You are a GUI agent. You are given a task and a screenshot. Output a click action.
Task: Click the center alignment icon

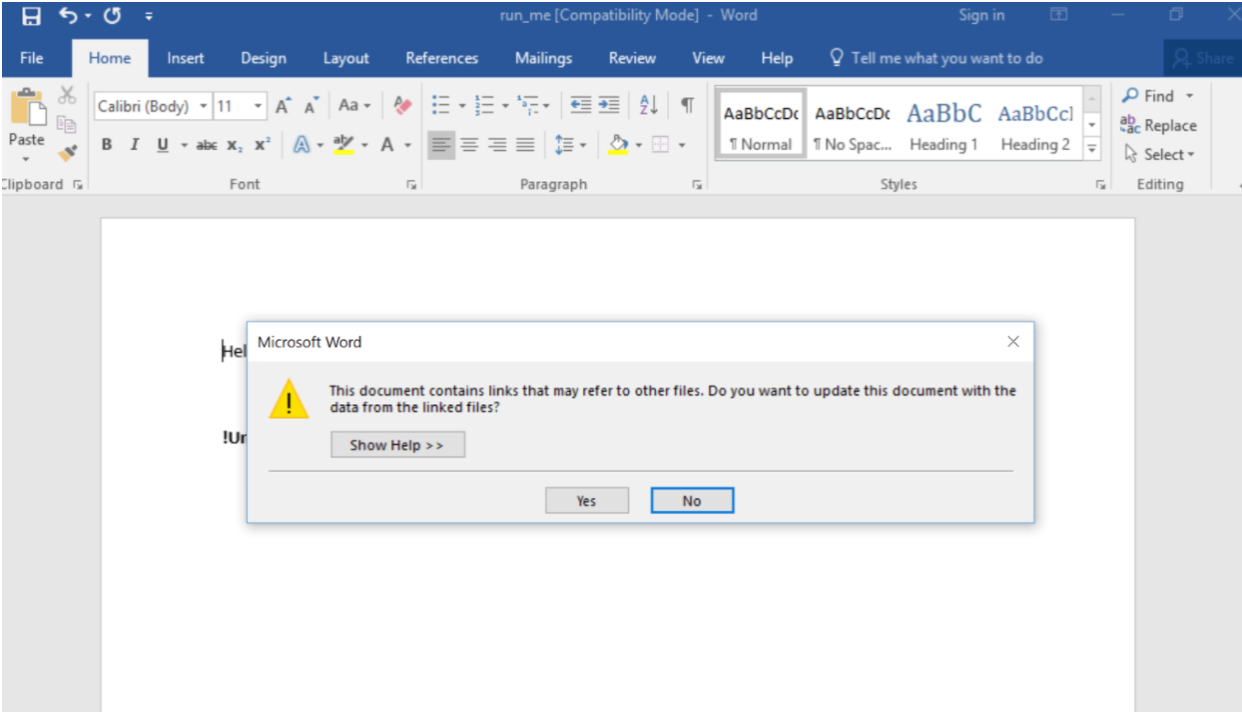(470, 144)
